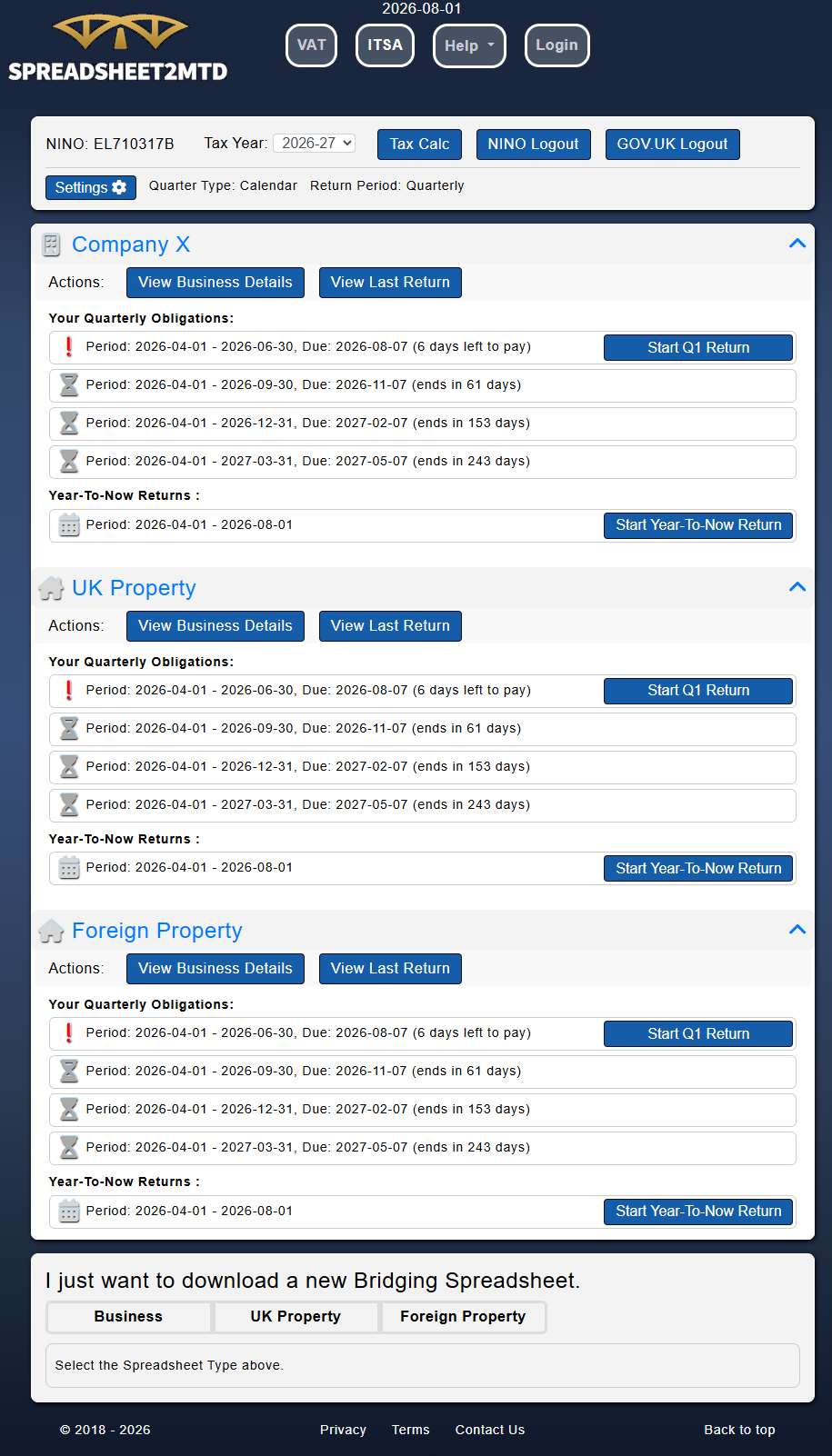832x1456 pixels.
Task: Click red exclamation icon in UK Property Q1 row
Action: 69,691
